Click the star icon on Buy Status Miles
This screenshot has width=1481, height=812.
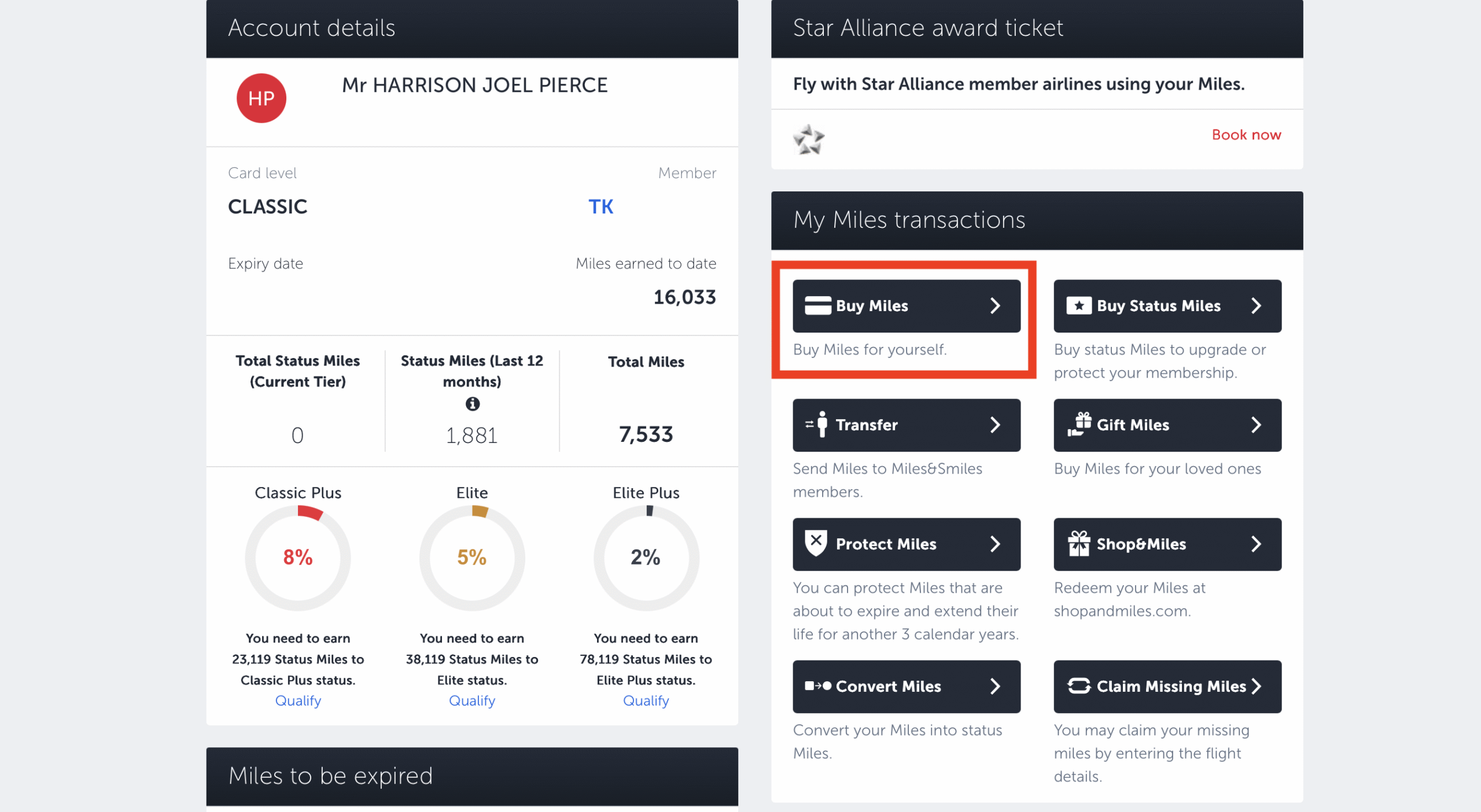pos(1079,305)
